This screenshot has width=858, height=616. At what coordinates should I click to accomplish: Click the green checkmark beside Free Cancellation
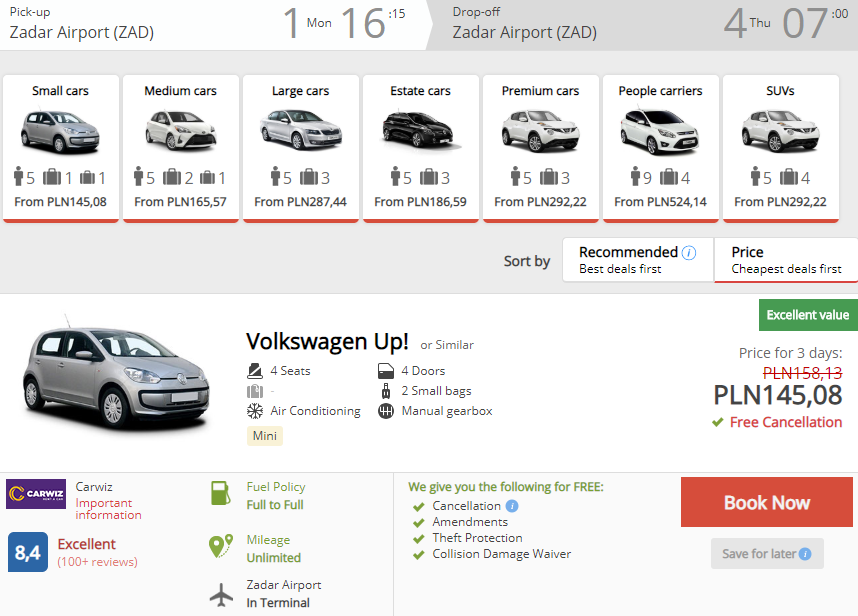click(717, 422)
